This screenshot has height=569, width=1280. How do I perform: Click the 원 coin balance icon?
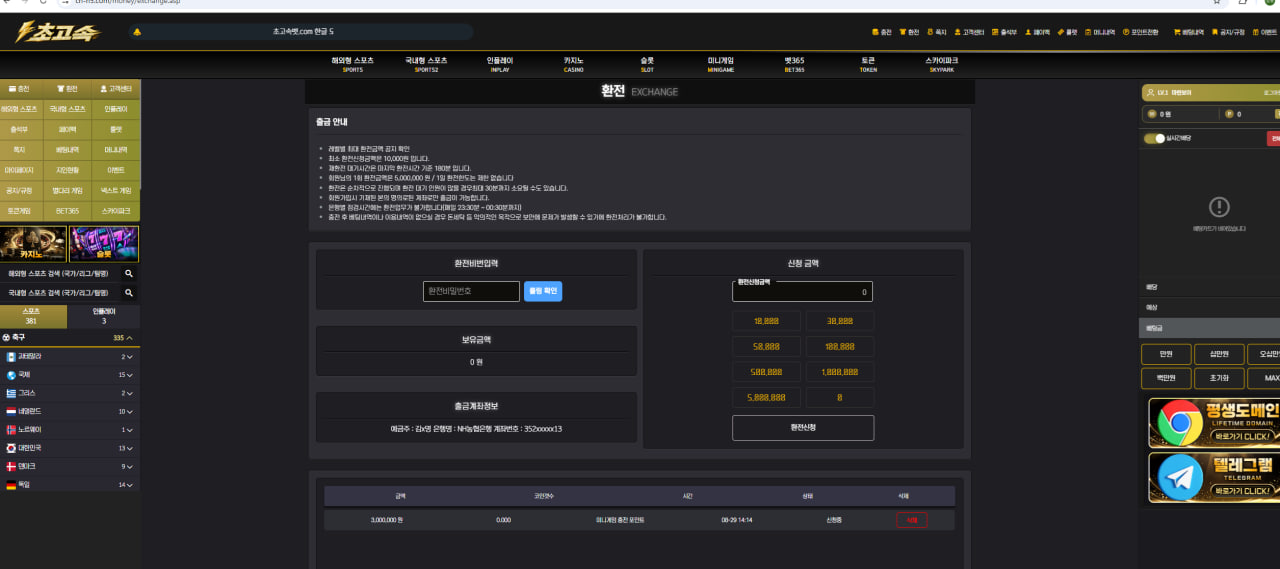click(1151, 114)
